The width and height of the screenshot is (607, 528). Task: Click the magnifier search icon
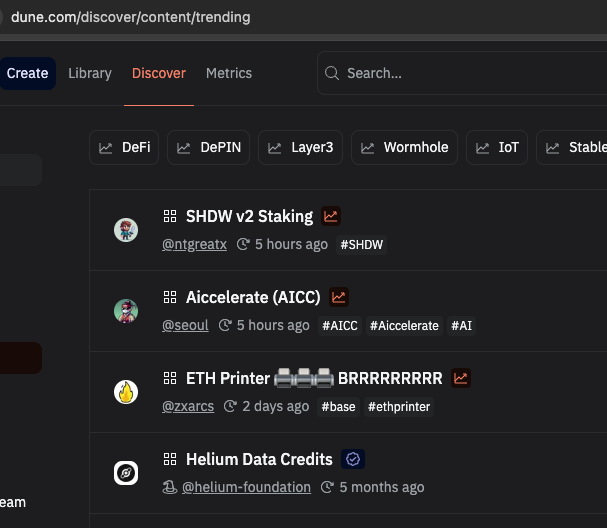[x=332, y=73]
